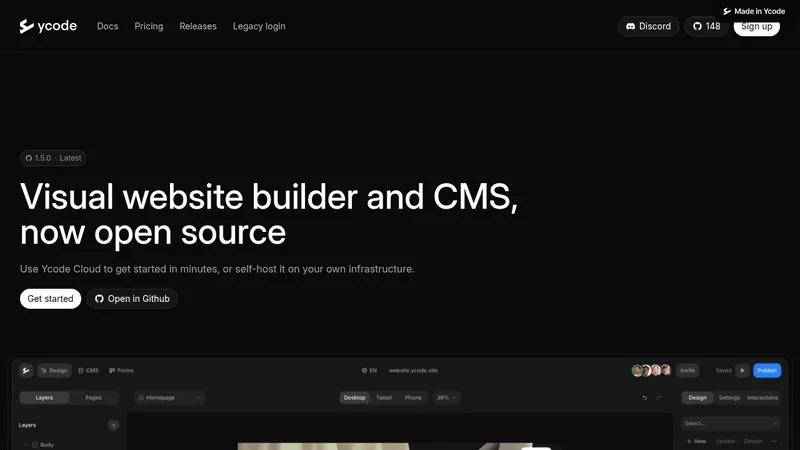Image resolution: width=800 pixels, height=450 pixels.
Task: Click the Update style button
Action: [x=725, y=441]
